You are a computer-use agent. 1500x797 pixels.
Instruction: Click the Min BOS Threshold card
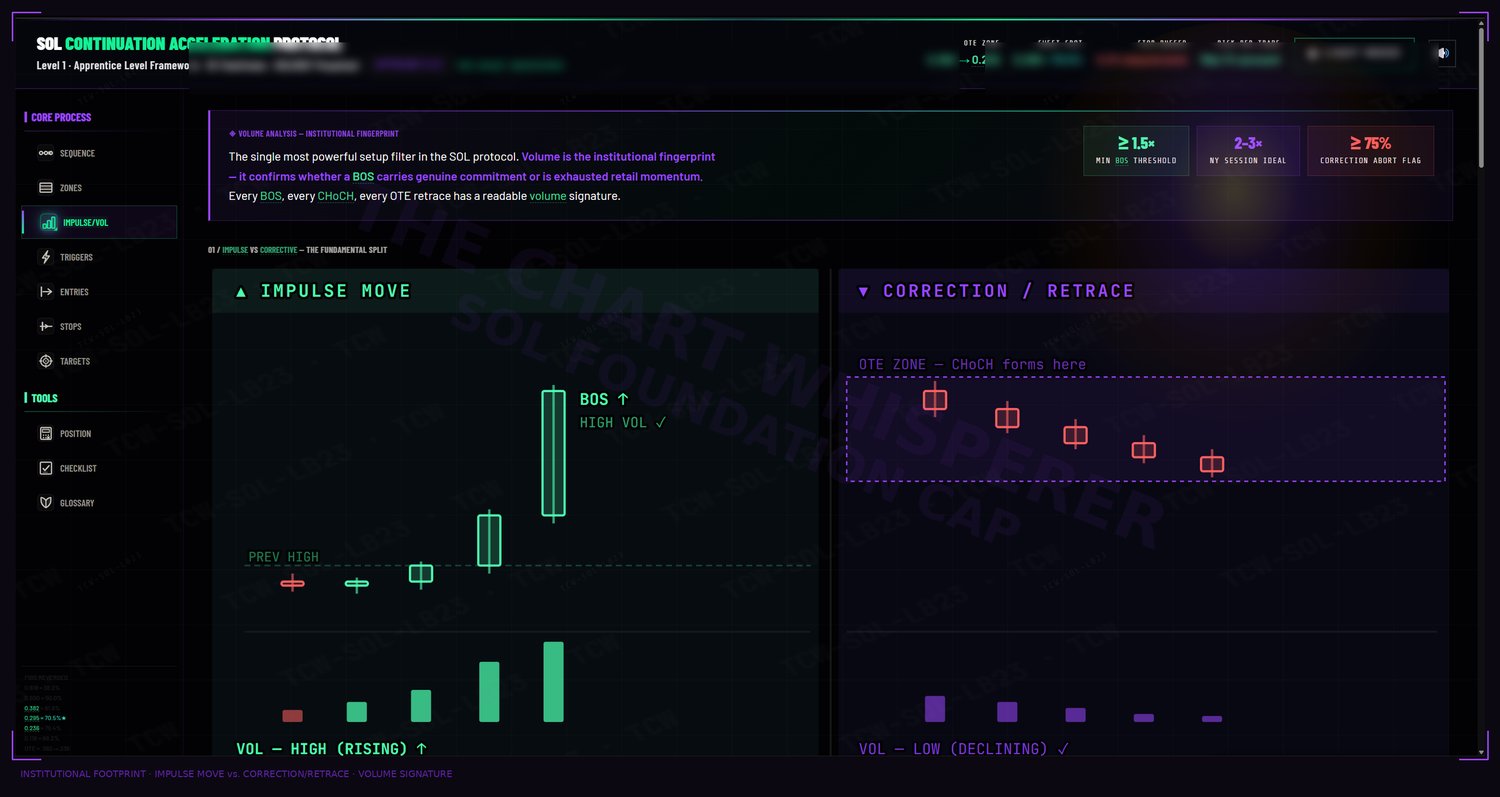pos(1136,151)
